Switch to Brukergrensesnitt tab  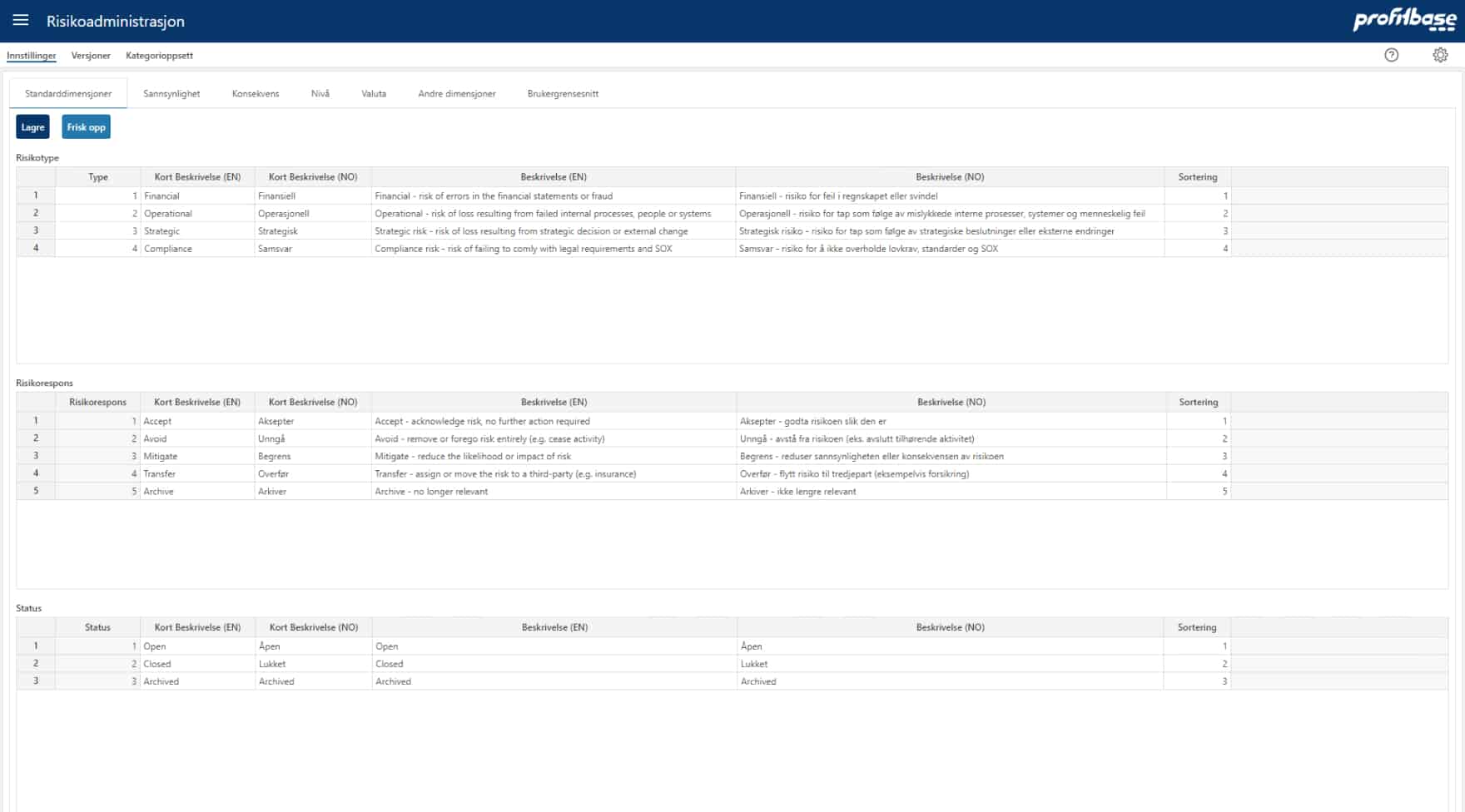point(563,94)
